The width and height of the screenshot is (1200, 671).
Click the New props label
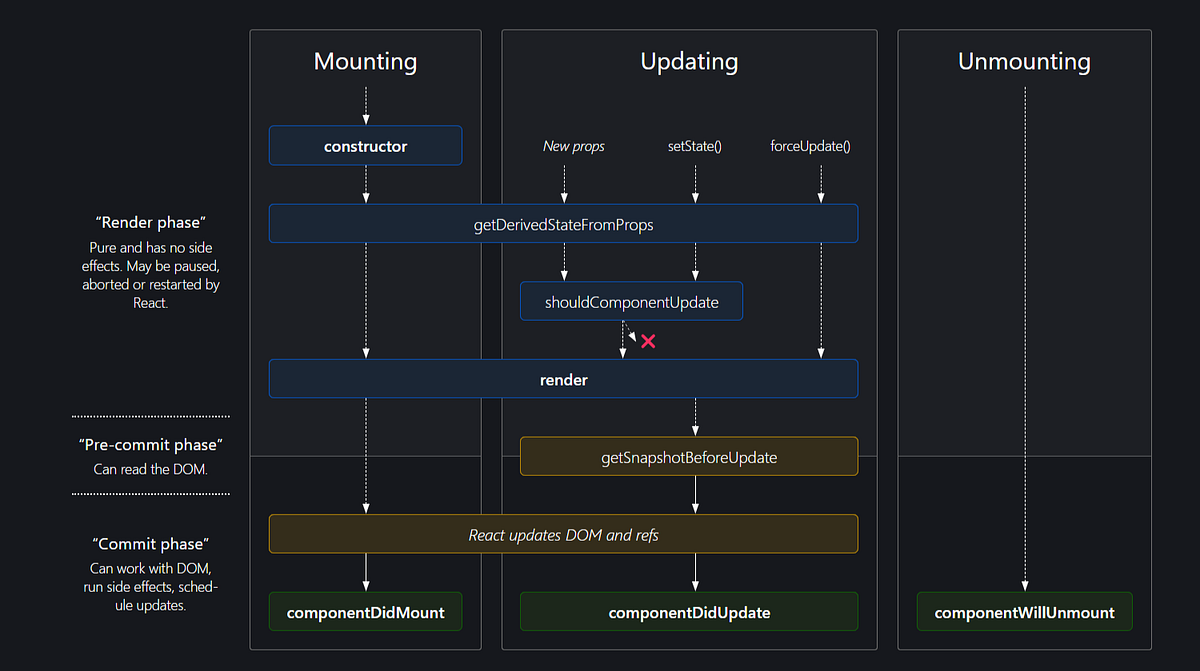pyautogui.click(x=573, y=145)
